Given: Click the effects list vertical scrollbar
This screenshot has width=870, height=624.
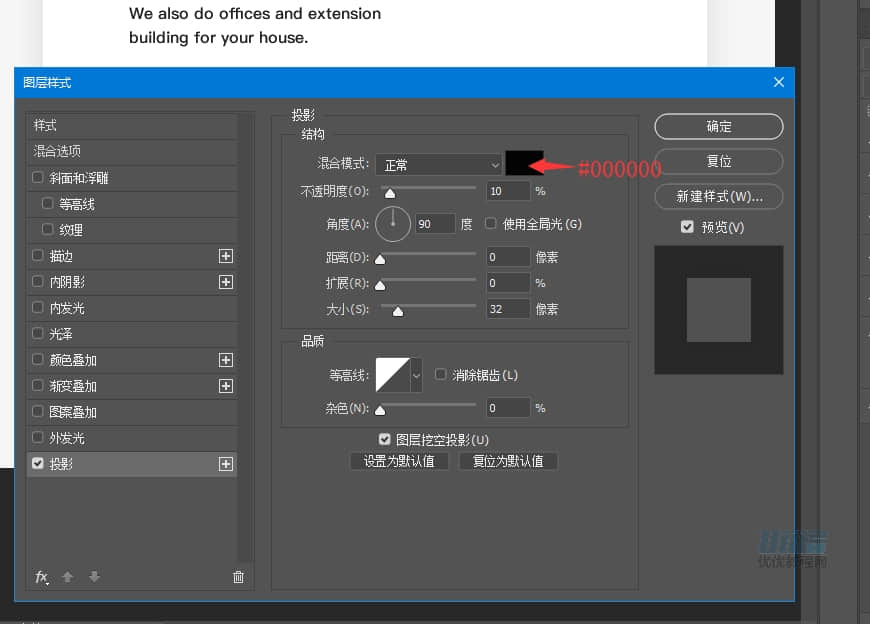Looking at the screenshot, I should [x=245, y=337].
